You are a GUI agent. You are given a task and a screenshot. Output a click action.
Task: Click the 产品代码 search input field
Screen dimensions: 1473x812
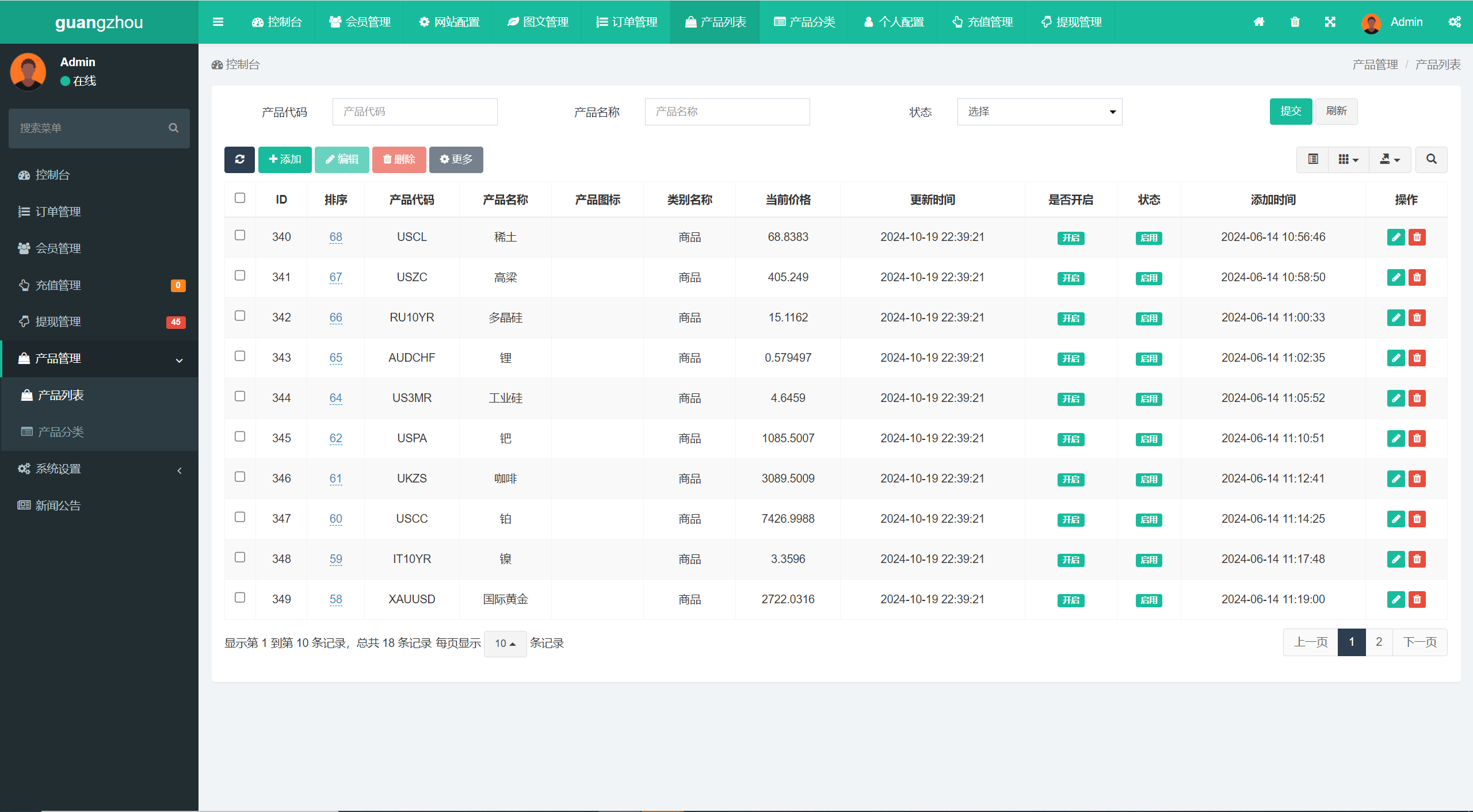416,111
